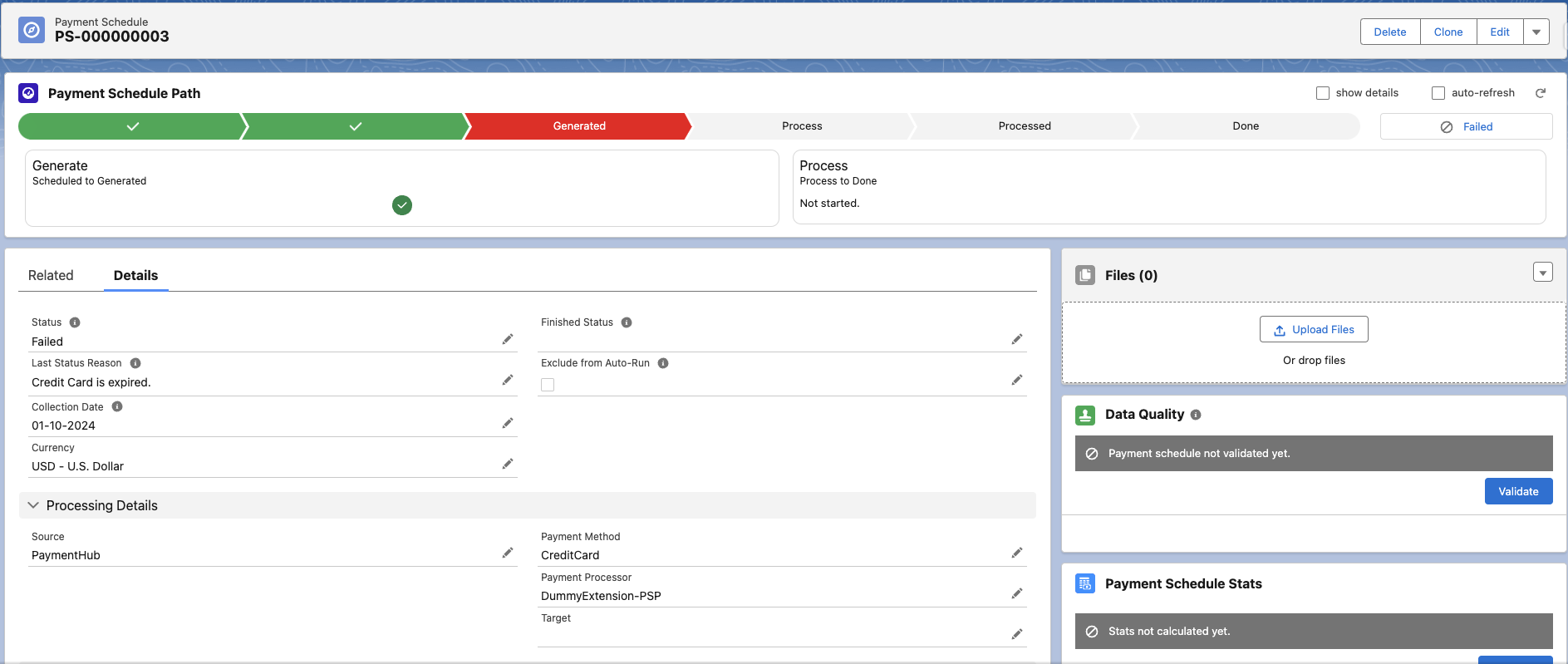This screenshot has height=664, width=1568.
Task: Click the pencil icon for Payment Processor
Action: coord(1016,593)
